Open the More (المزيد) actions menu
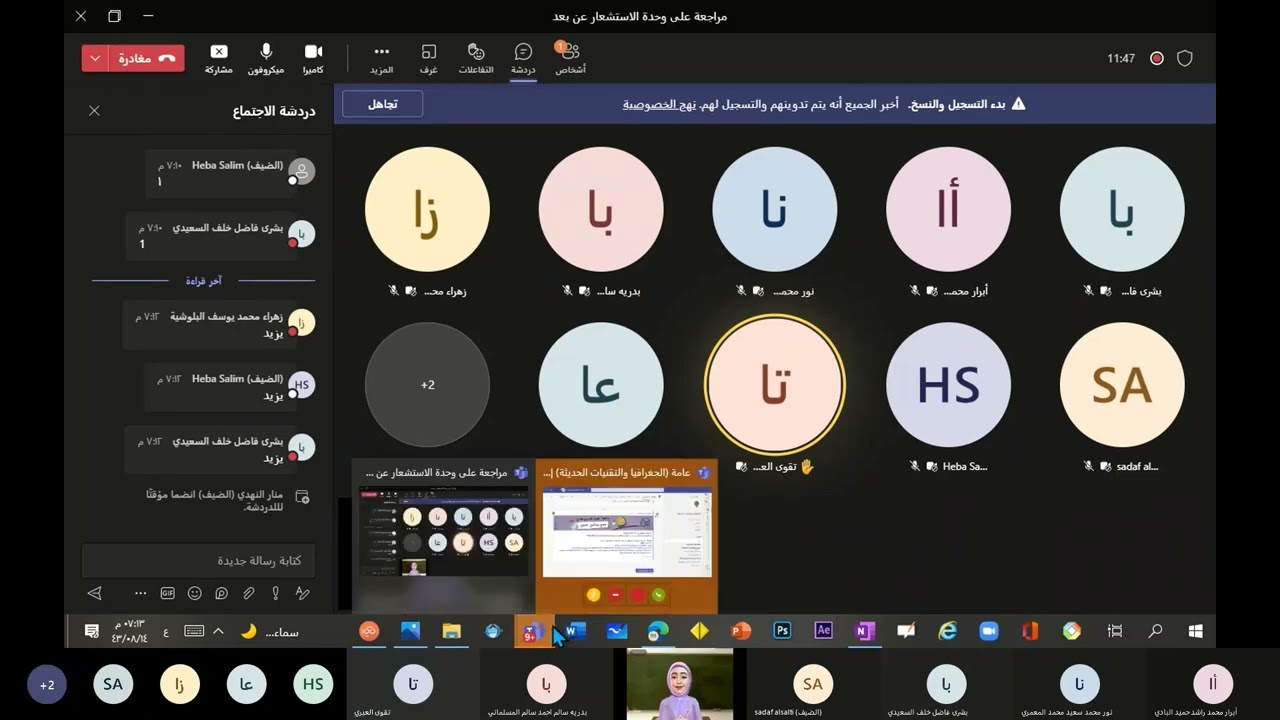Screen dimensions: 1280x720 click(381, 59)
